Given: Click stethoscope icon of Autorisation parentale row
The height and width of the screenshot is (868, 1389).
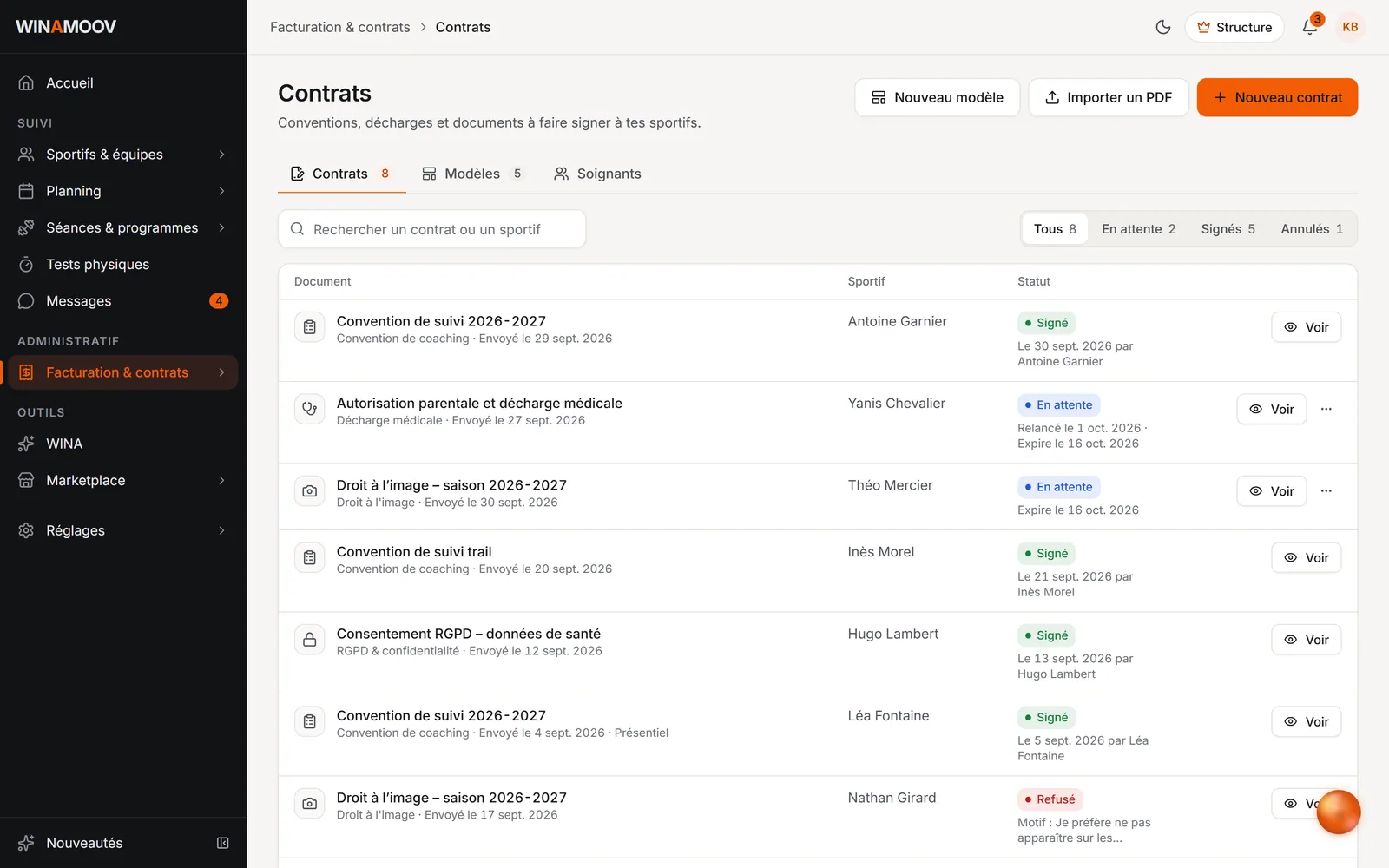Looking at the screenshot, I should pos(310,409).
